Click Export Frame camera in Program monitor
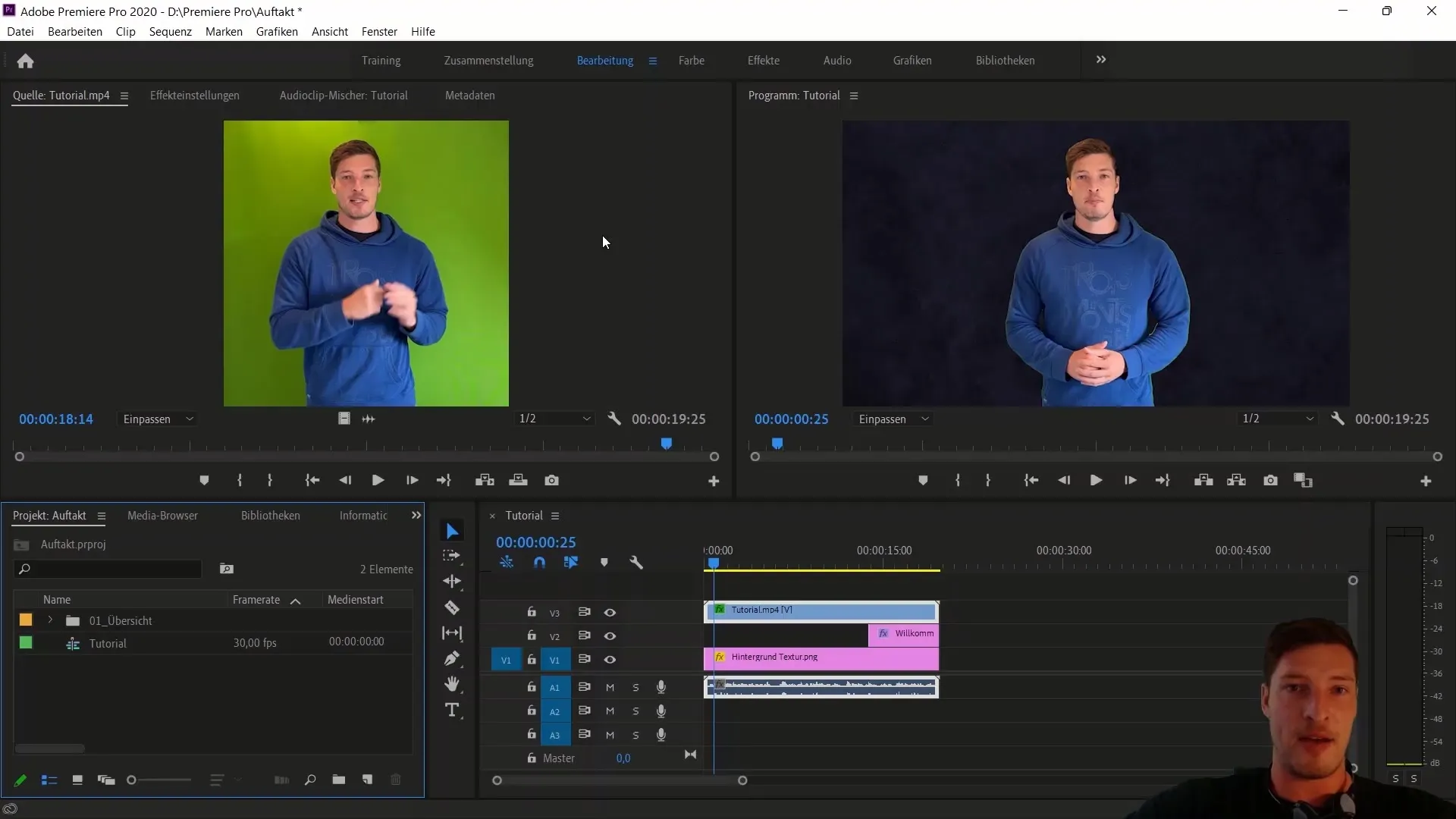 pyautogui.click(x=1270, y=480)
